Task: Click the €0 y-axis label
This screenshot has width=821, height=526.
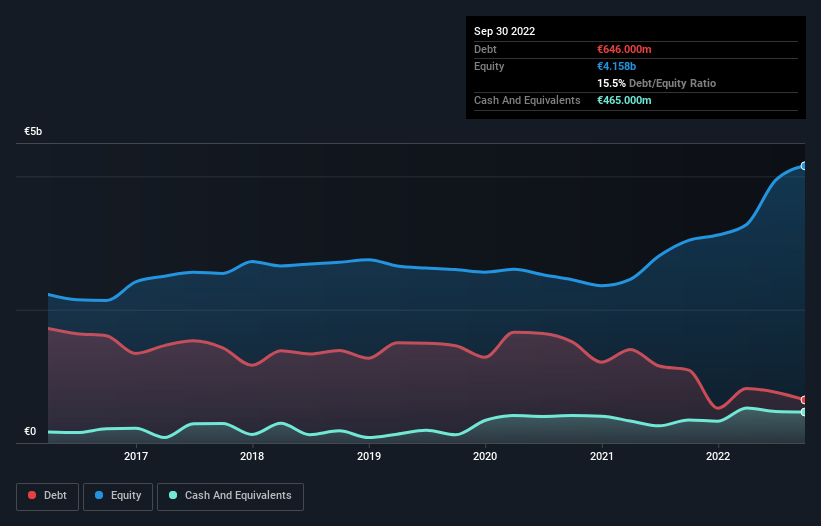Action: coord(30,432)
